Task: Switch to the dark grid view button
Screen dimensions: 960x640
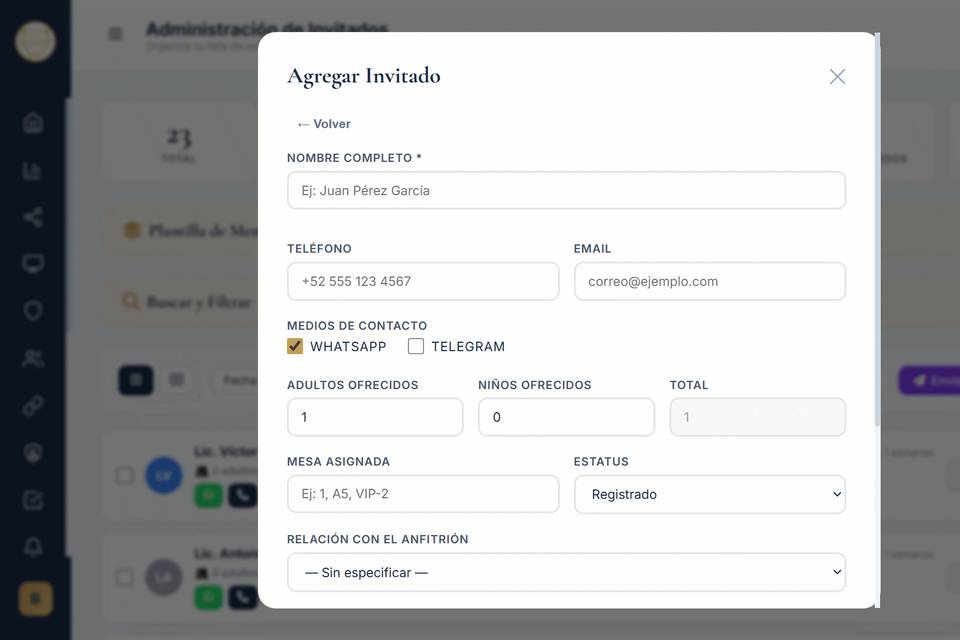Action: [x=136, y=380]
